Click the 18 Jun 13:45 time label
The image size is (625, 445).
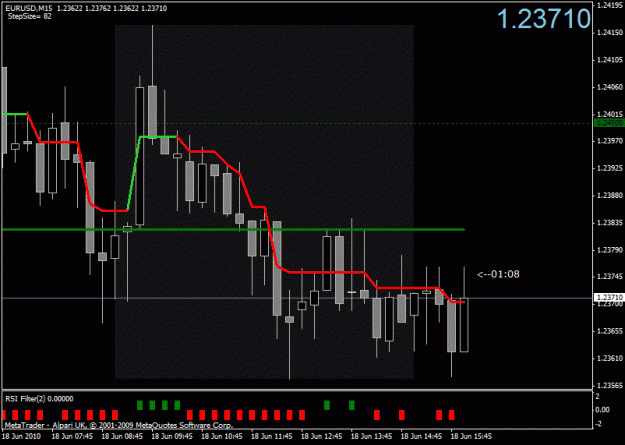pyautogui.click(x=371, y=436)
